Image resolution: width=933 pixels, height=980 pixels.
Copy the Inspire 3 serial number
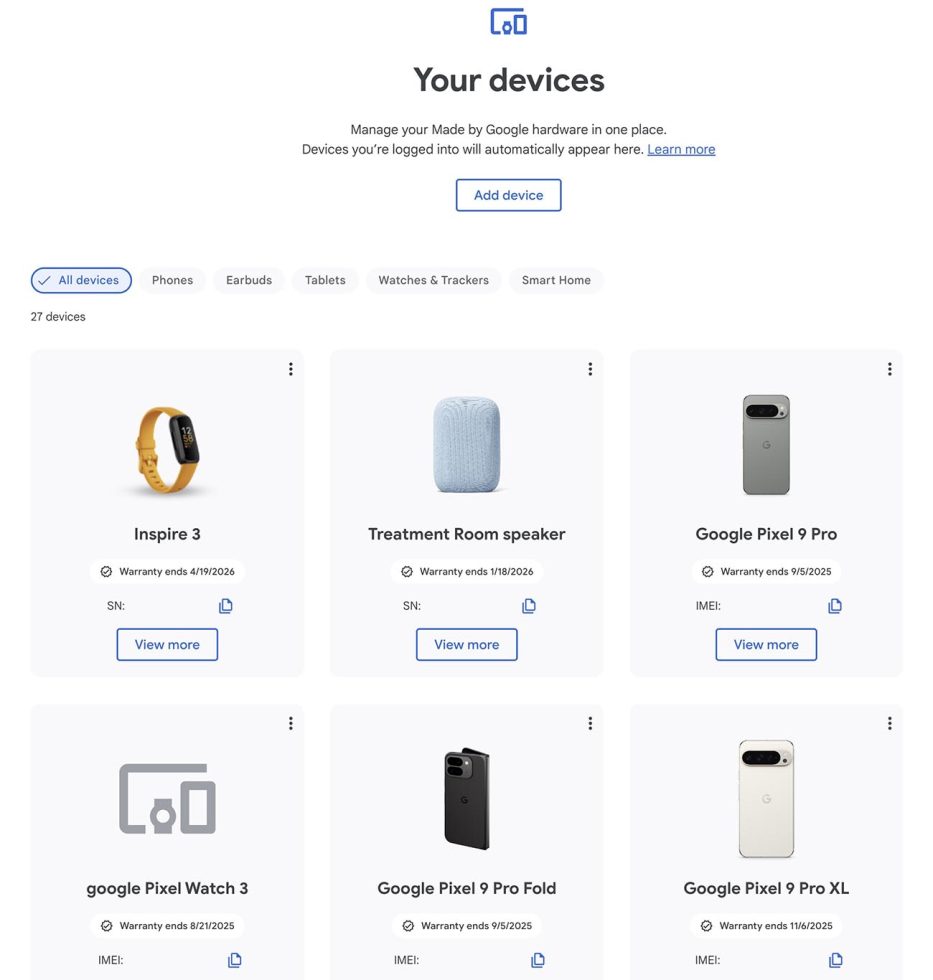(225, 605)
